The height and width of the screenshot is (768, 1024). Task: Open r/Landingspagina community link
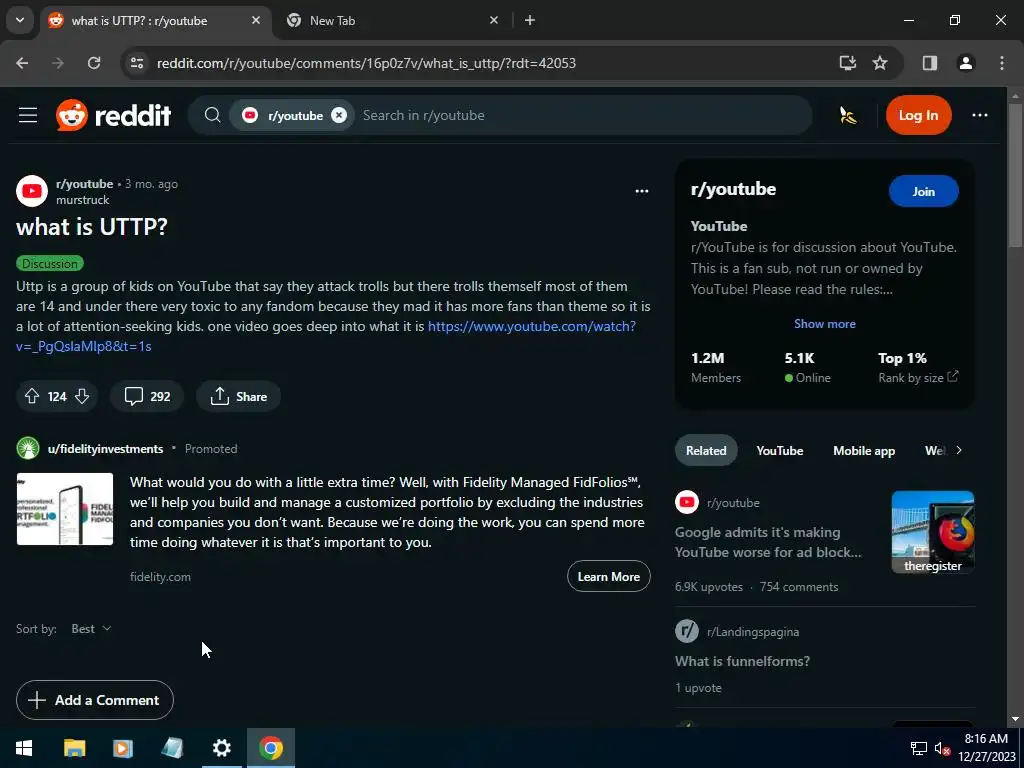coord(753,632)
